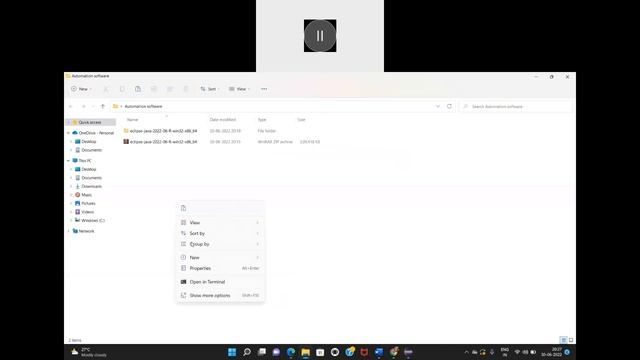Select Pictures under This PC
The height and width of the screenshot is (360, 640).
pos(88,204)
